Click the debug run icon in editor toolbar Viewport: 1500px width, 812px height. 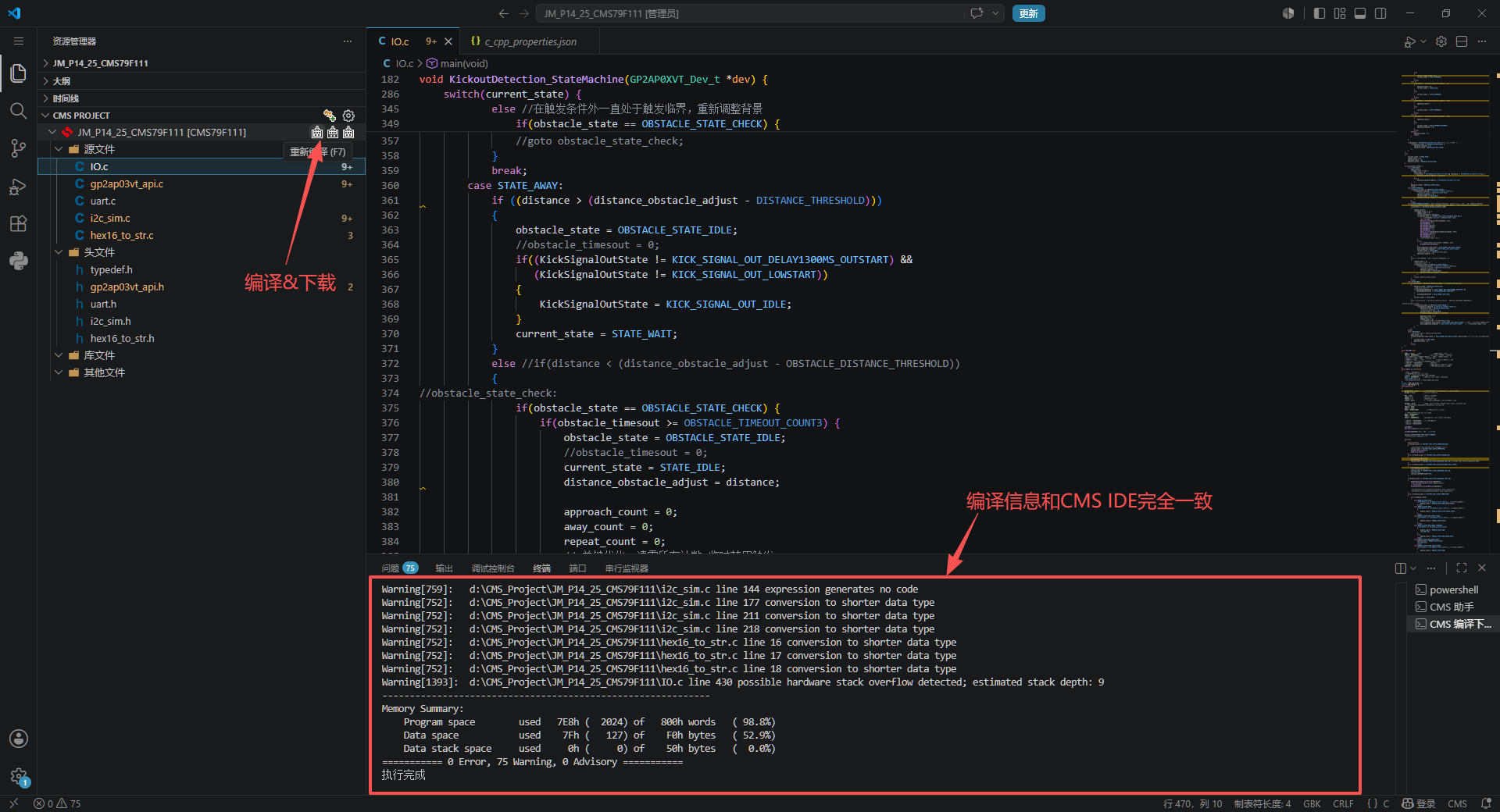[1409, 41]
